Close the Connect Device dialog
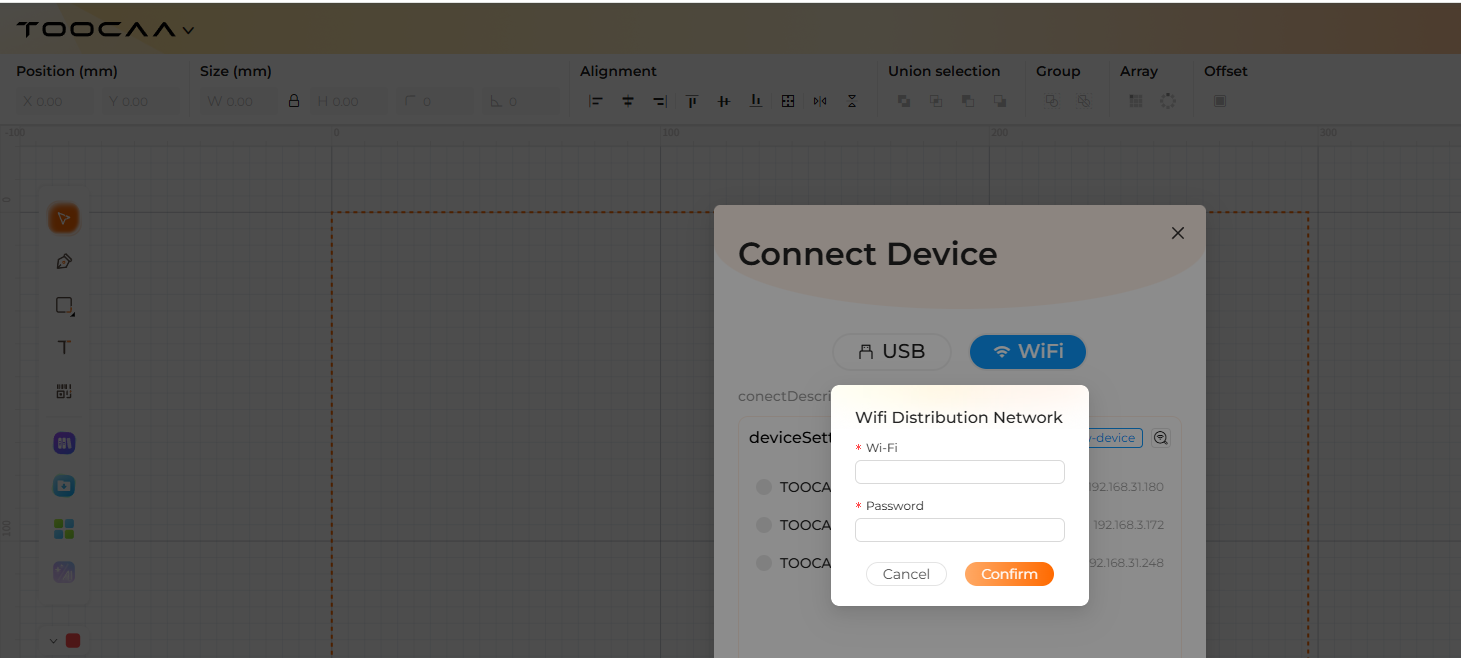The height and width of the screenshot is (658, 1461). (1177, 233)
